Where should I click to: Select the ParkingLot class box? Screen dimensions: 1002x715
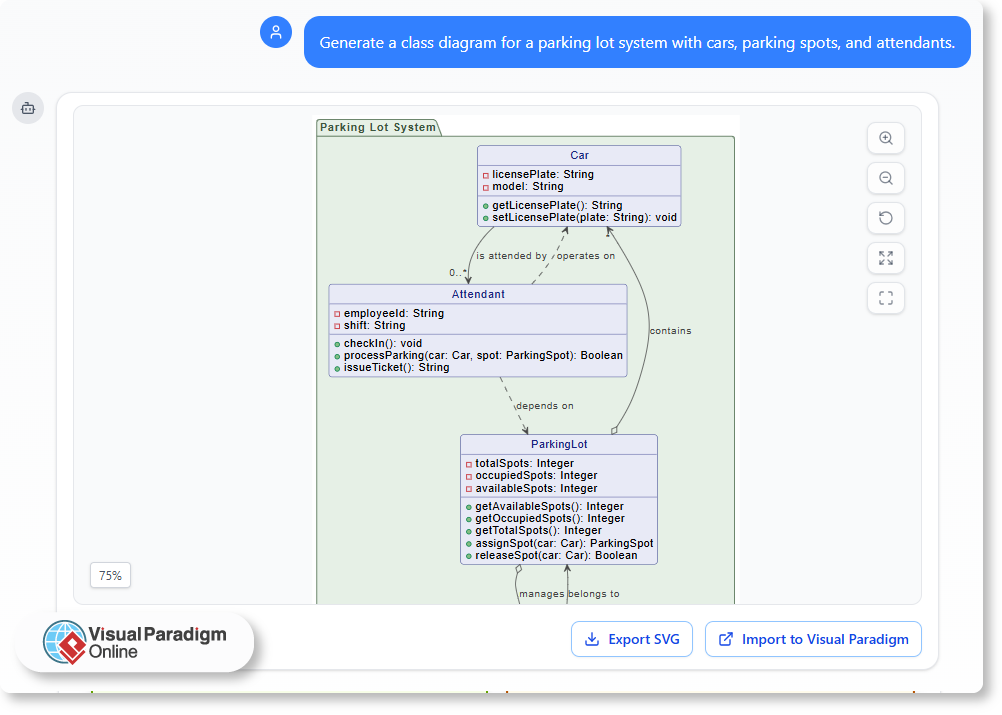pyautogui.click(x=558, y=498)
